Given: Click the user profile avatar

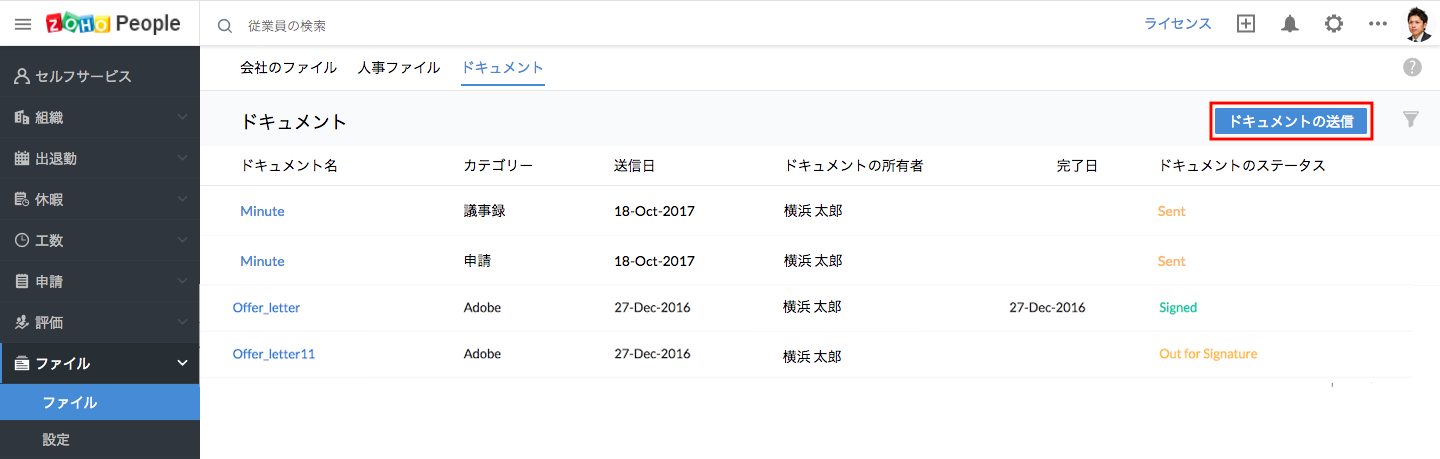Looking at the screenshot, I should [1419, 24].
